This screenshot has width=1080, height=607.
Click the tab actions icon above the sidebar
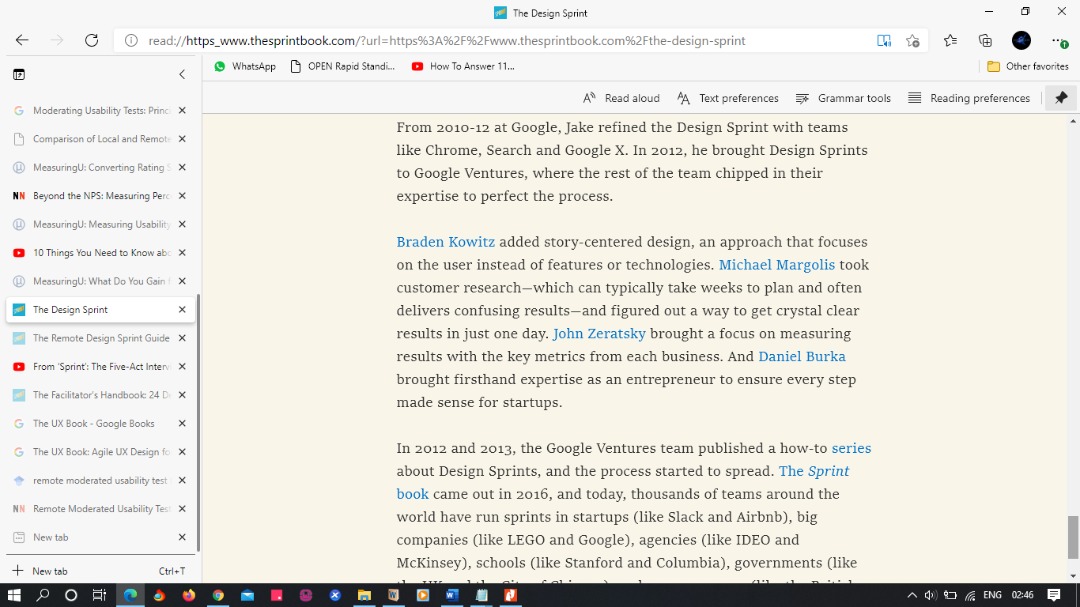19,74
